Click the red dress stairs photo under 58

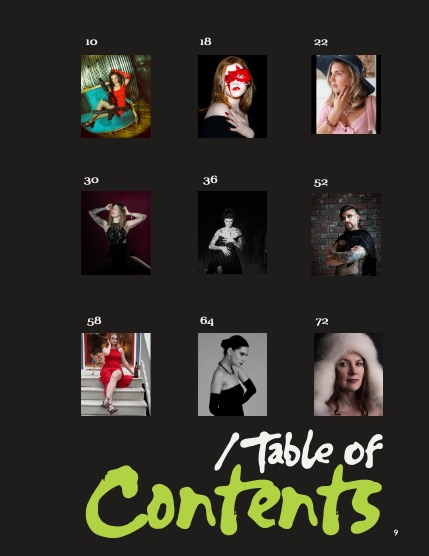(116, 374)
